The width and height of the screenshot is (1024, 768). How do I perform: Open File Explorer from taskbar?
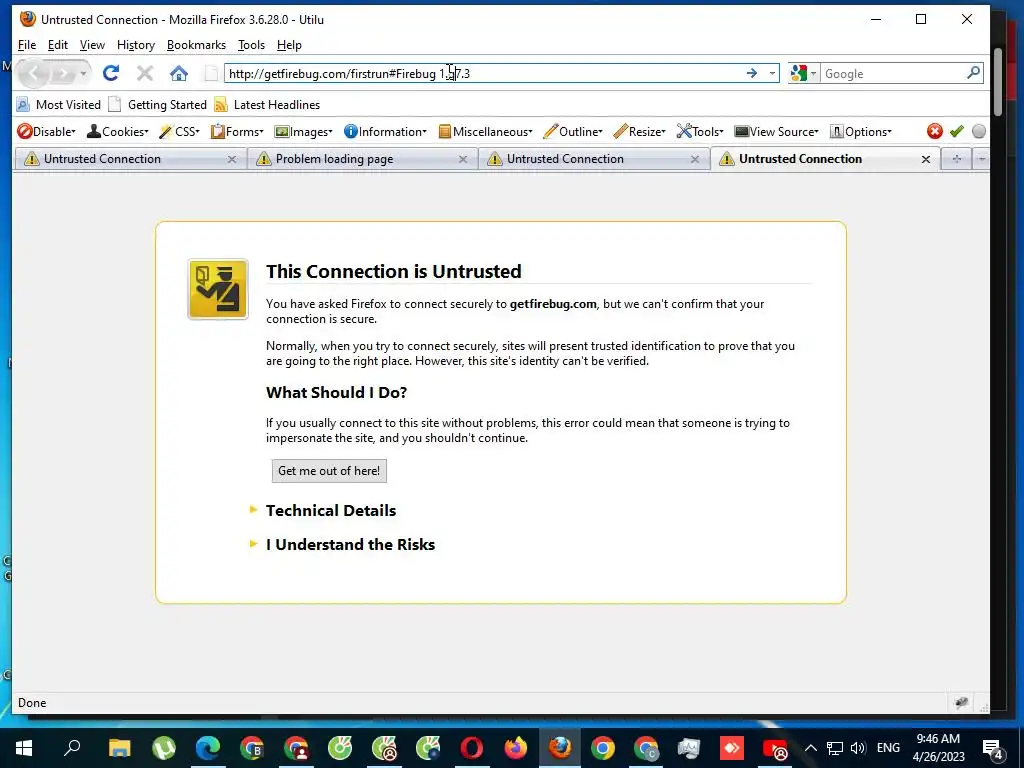[120, 748]
